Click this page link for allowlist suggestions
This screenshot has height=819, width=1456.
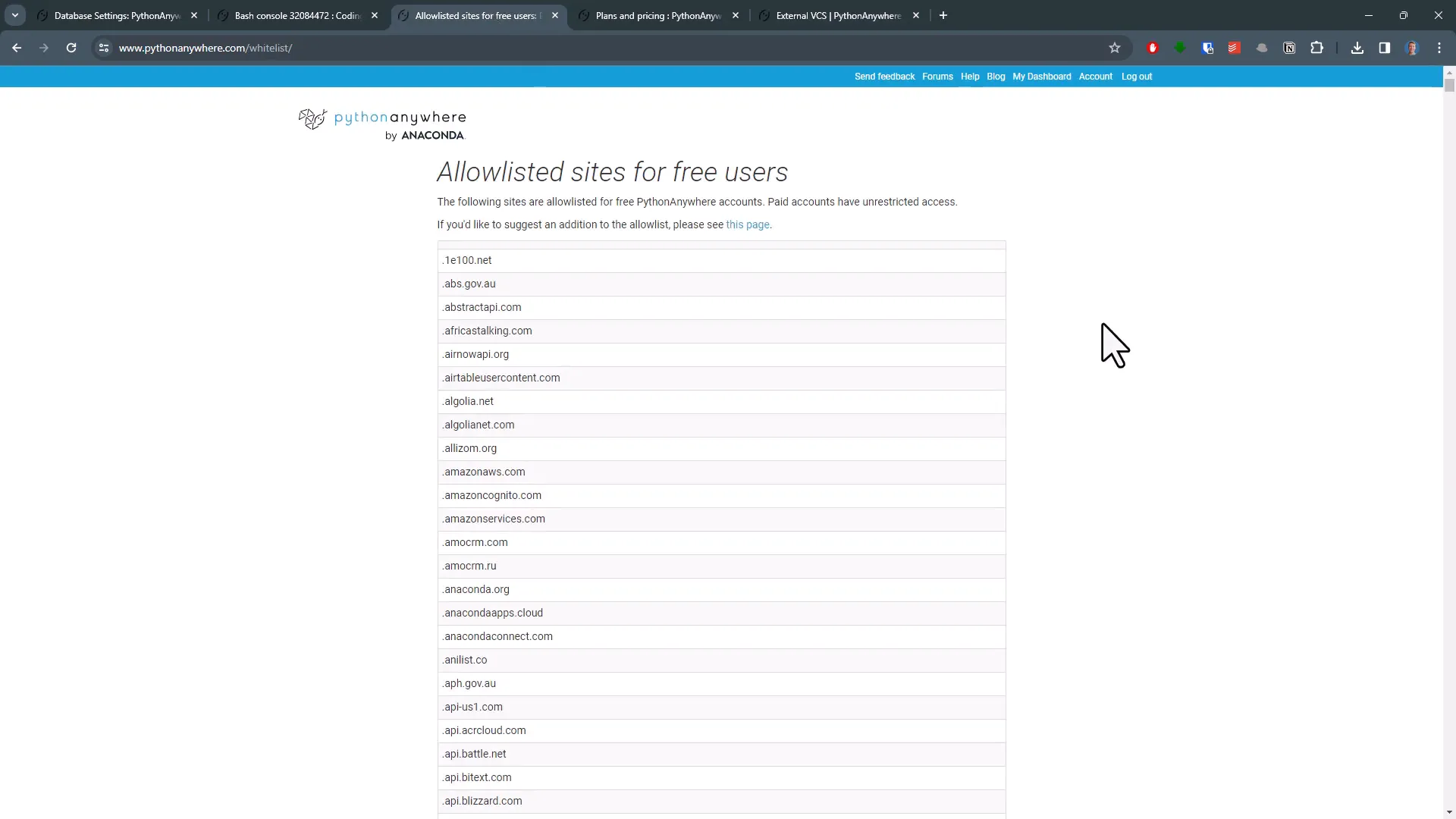[748, 224]
